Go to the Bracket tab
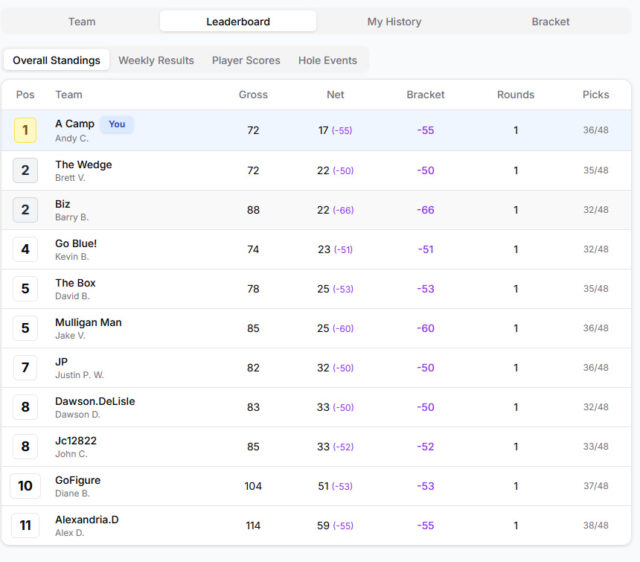The height and width of the screenshot is (562, 640). (x=550, y=21)
